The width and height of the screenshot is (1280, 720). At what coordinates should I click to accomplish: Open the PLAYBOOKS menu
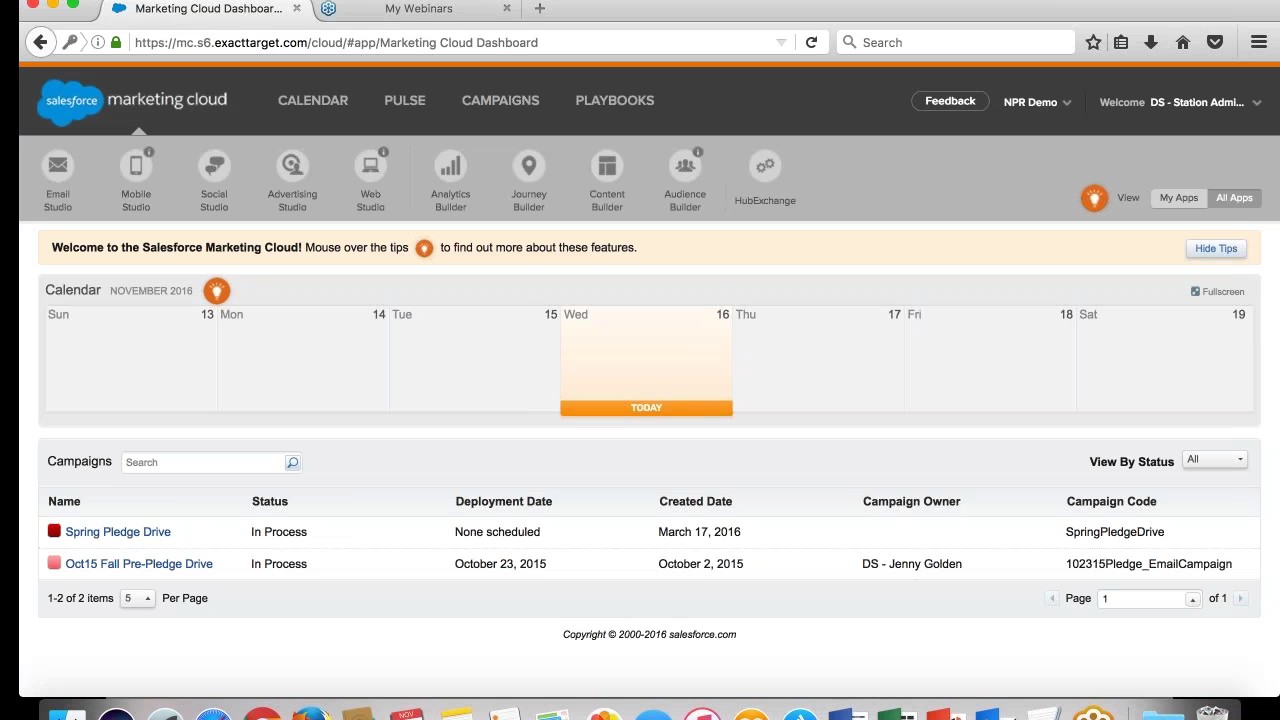tap(615, 100)
